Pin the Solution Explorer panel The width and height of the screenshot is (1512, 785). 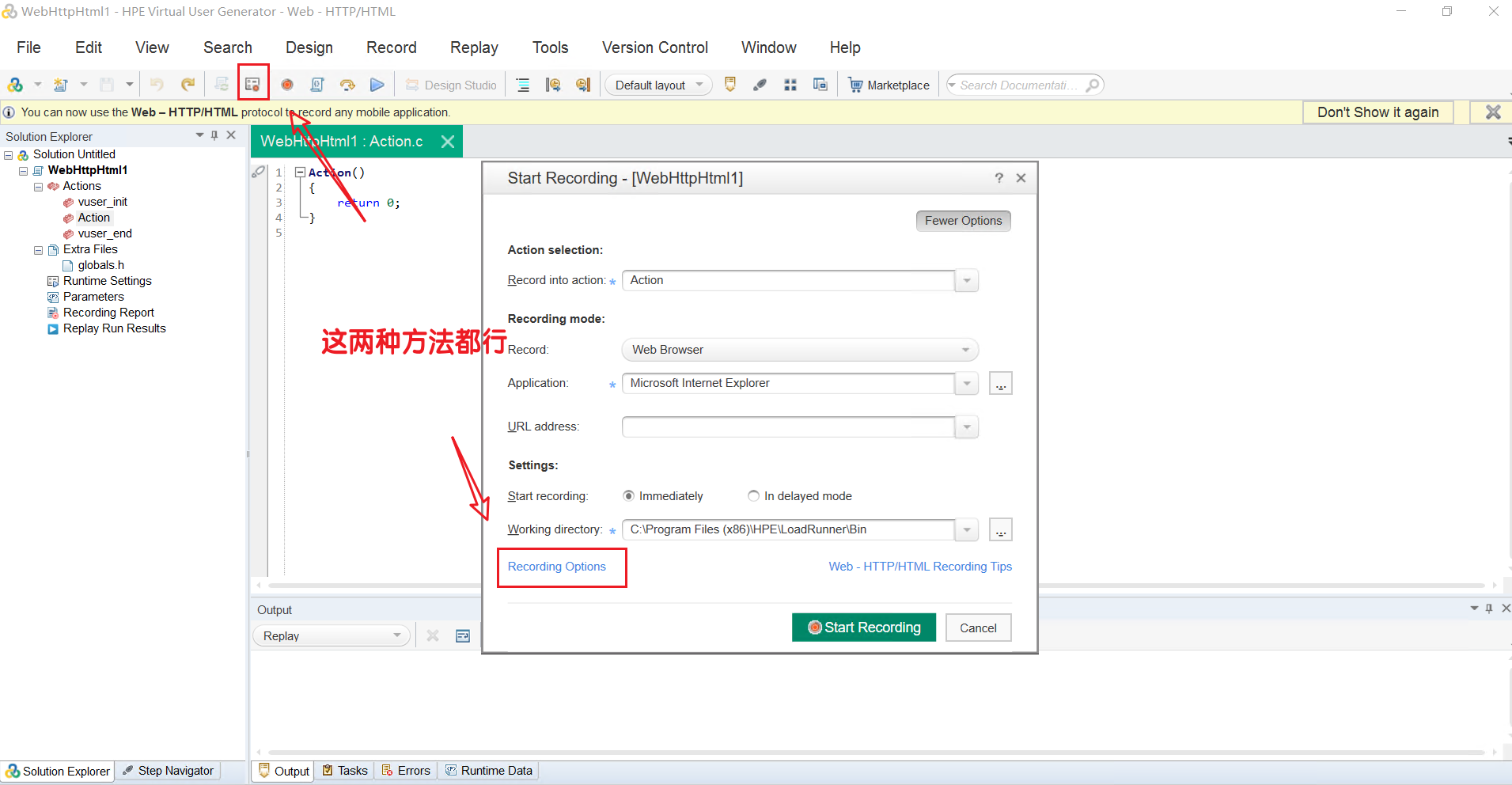pyautogui.click(x=214, y=135)
